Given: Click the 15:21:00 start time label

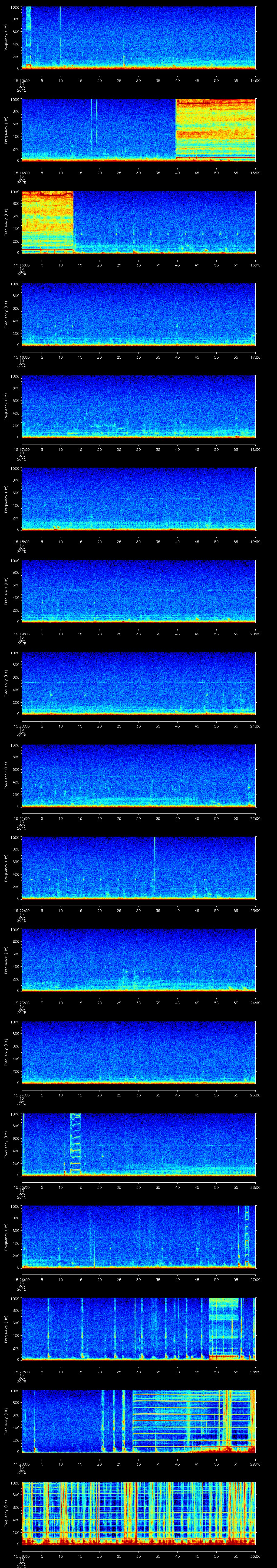Looking at the screenshot, I should (21, 818).
